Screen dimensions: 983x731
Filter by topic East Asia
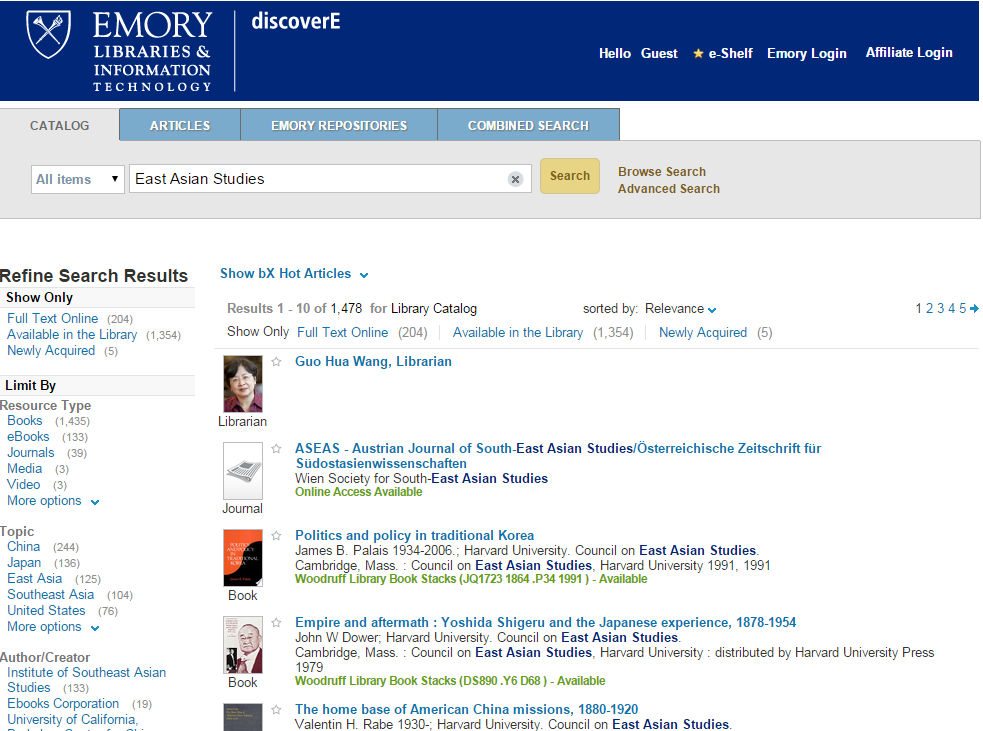coord(34,579)
